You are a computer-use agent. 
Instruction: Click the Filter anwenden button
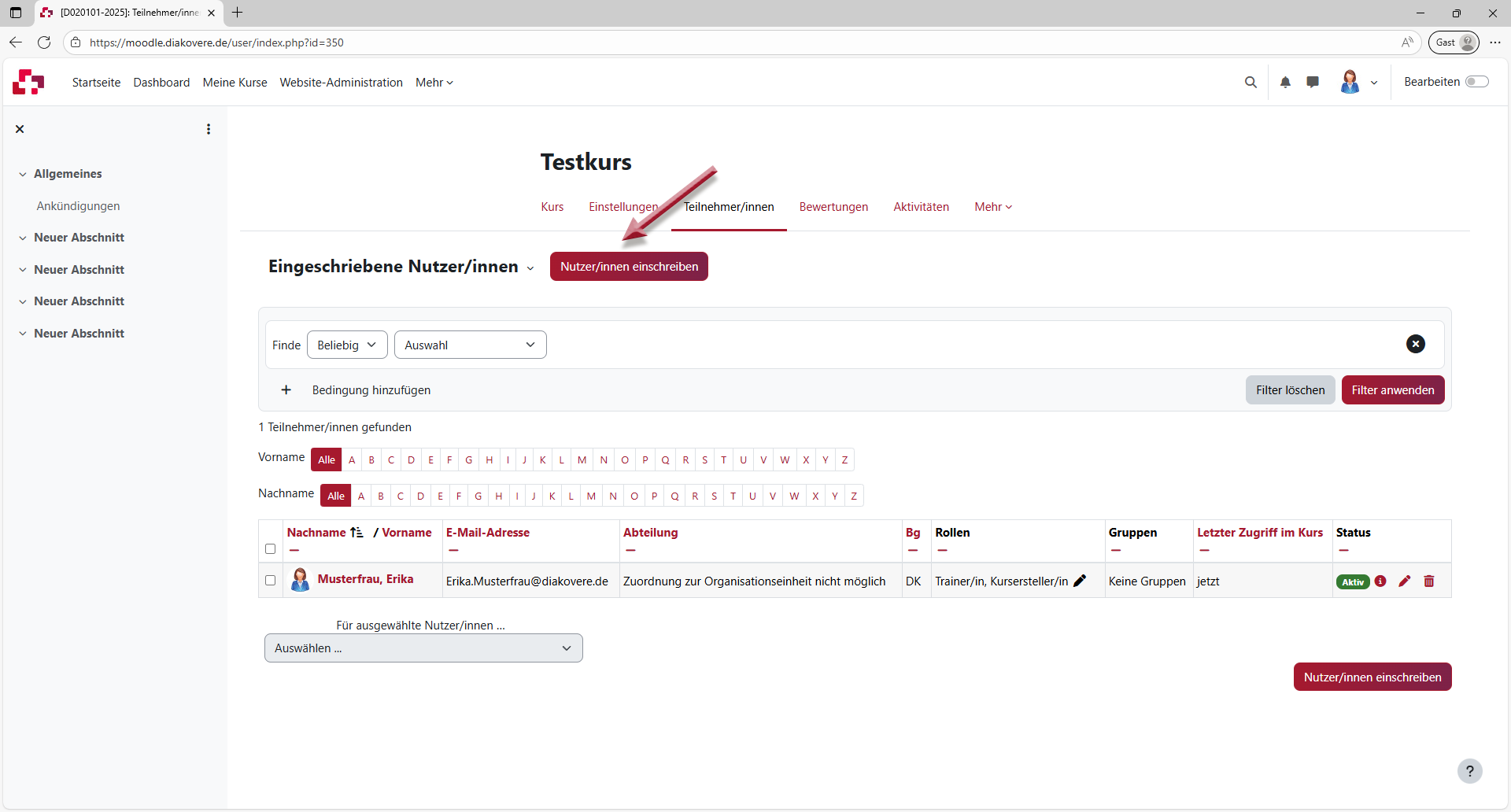(x=1392, y=390)
